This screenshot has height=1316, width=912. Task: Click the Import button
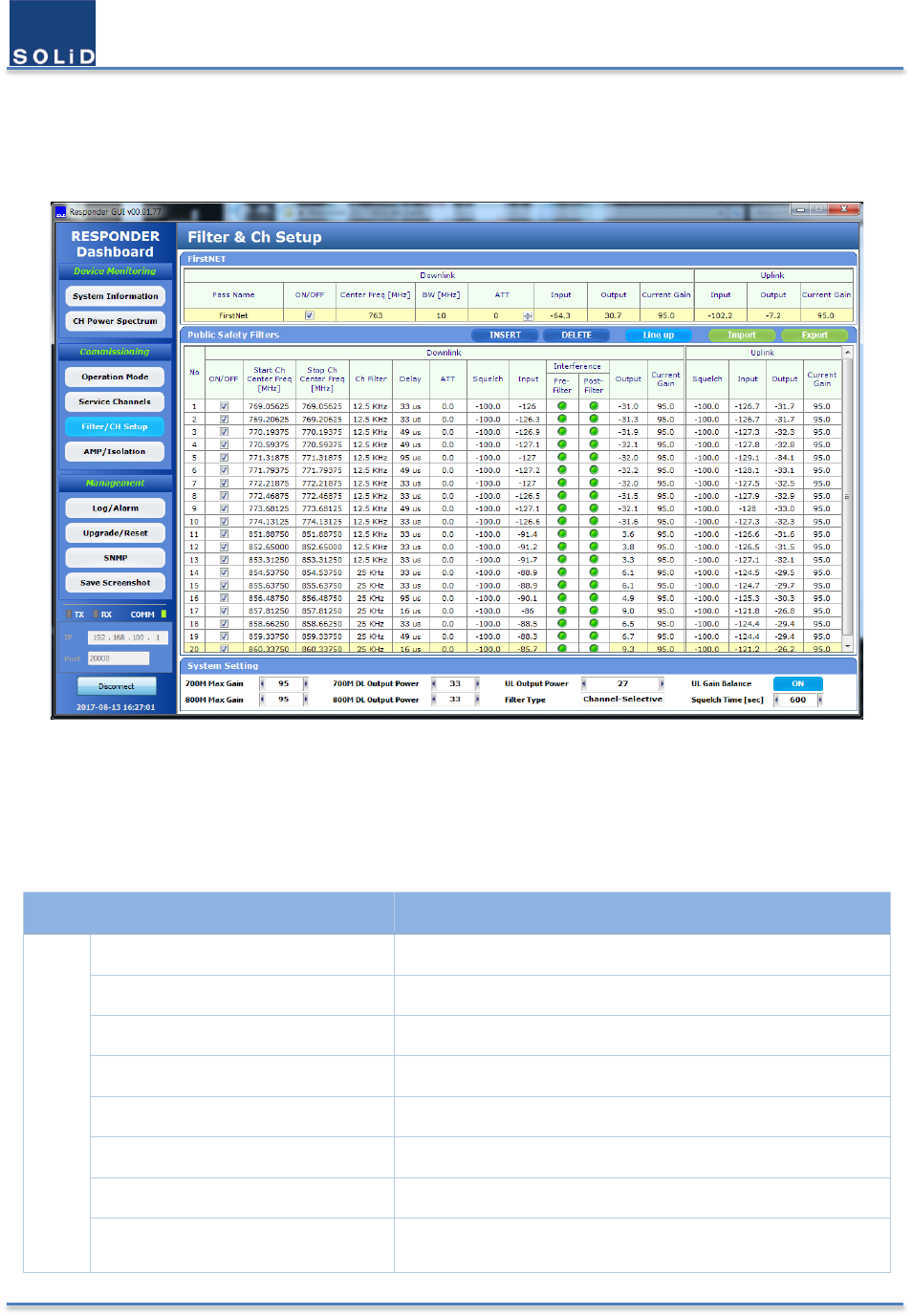pyautogui.click(x=742, y=335)
